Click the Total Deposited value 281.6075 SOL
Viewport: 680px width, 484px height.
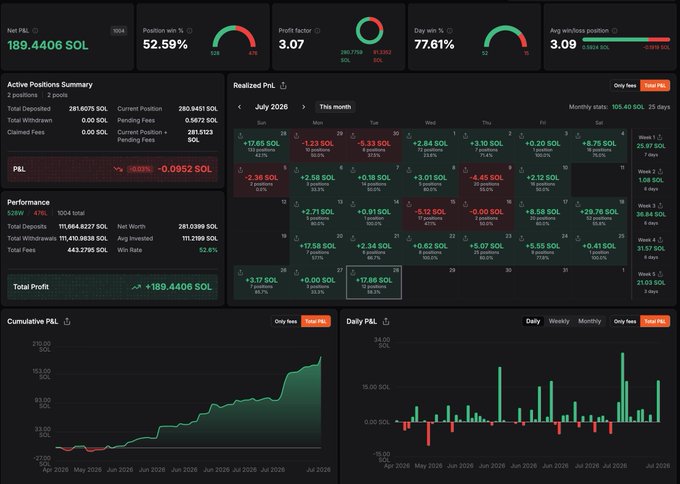tap(88, 109)
